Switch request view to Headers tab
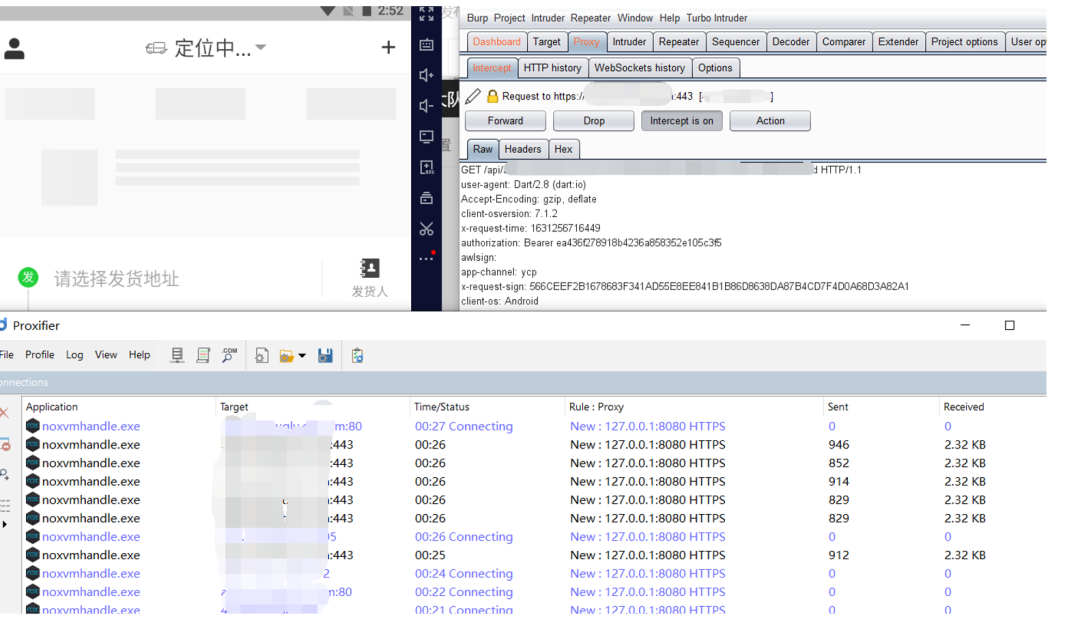 pos(523,149)
